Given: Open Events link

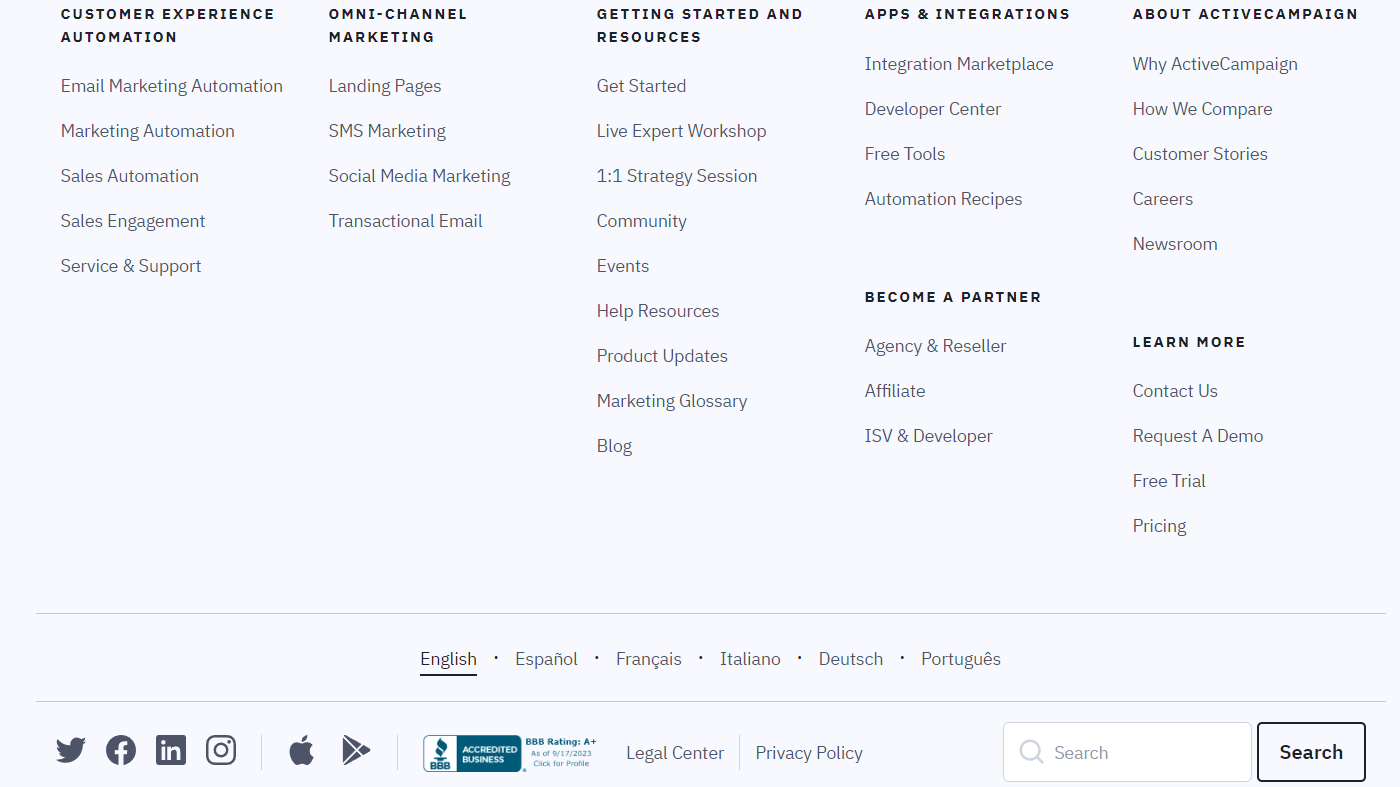Looking at the screenshot, I should point(623,266).
